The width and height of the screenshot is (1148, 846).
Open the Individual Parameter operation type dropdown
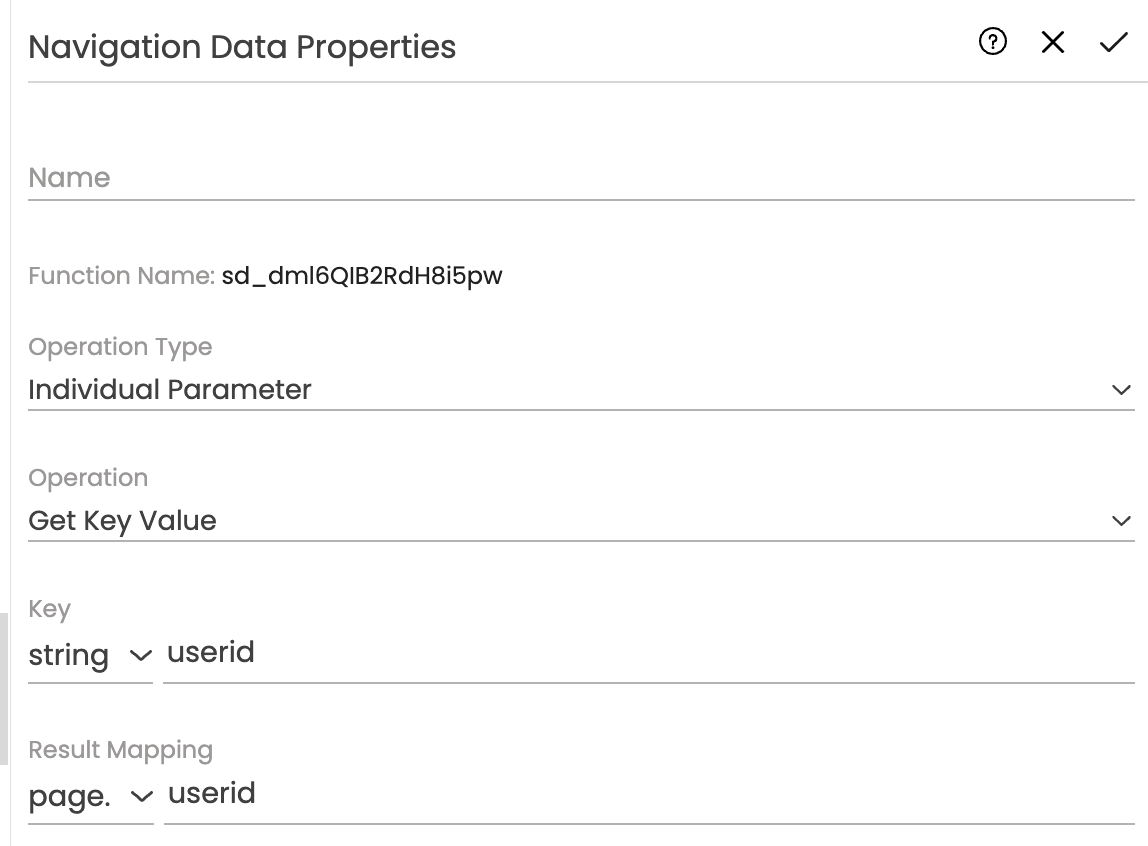point(581,389)
